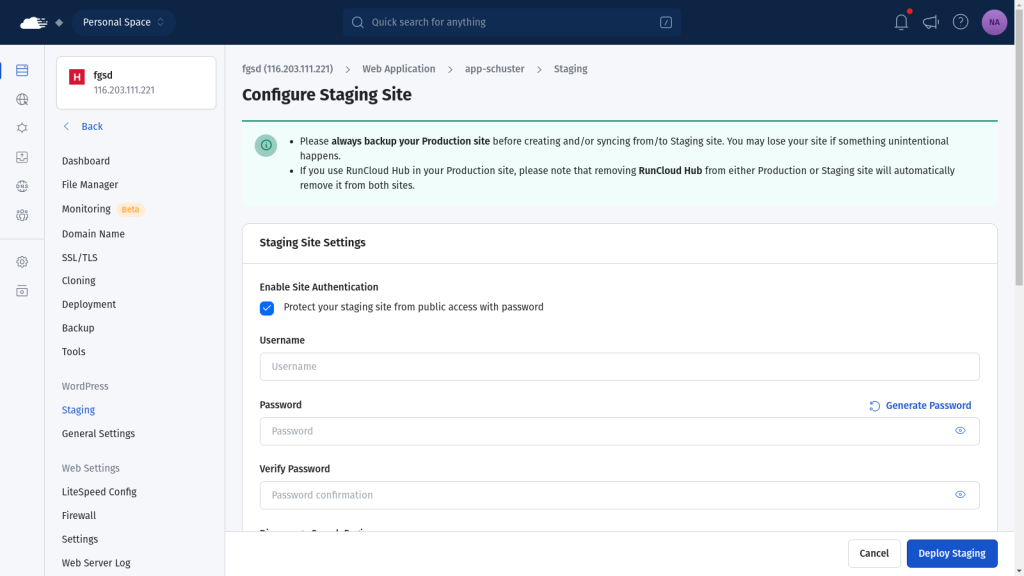Click the Deploy Staging button
The width and height of the screenshot is (1024, 576).
(952, 553)
